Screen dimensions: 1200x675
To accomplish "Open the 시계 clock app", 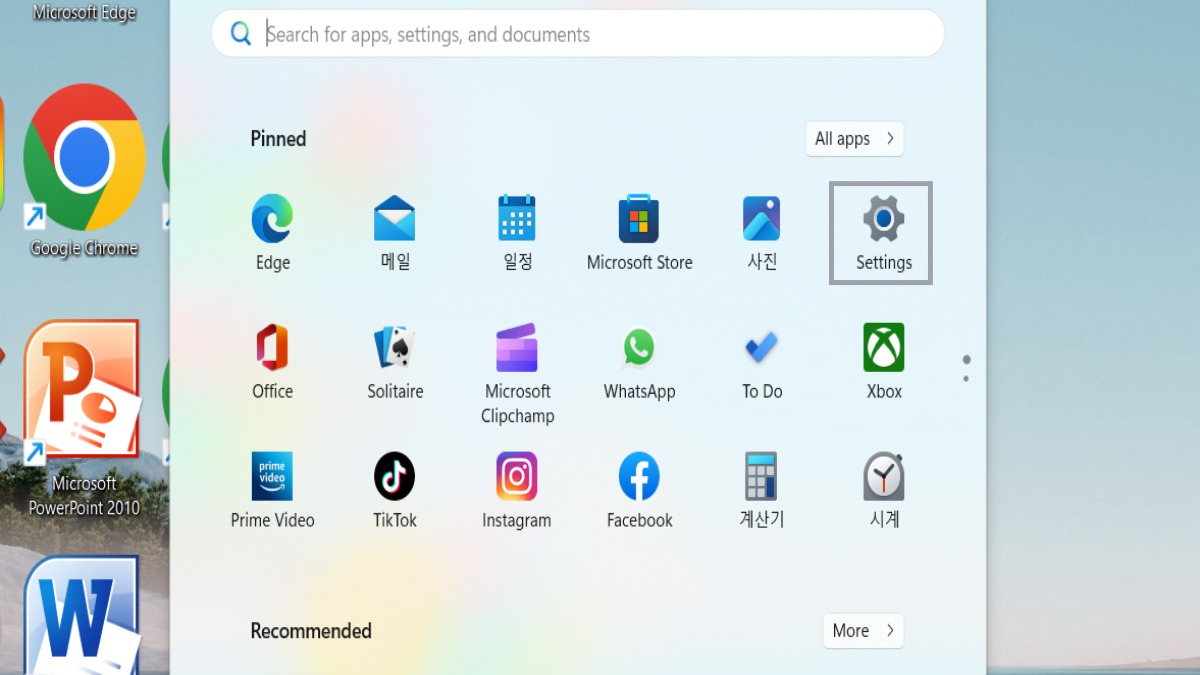I will (884, 490).
